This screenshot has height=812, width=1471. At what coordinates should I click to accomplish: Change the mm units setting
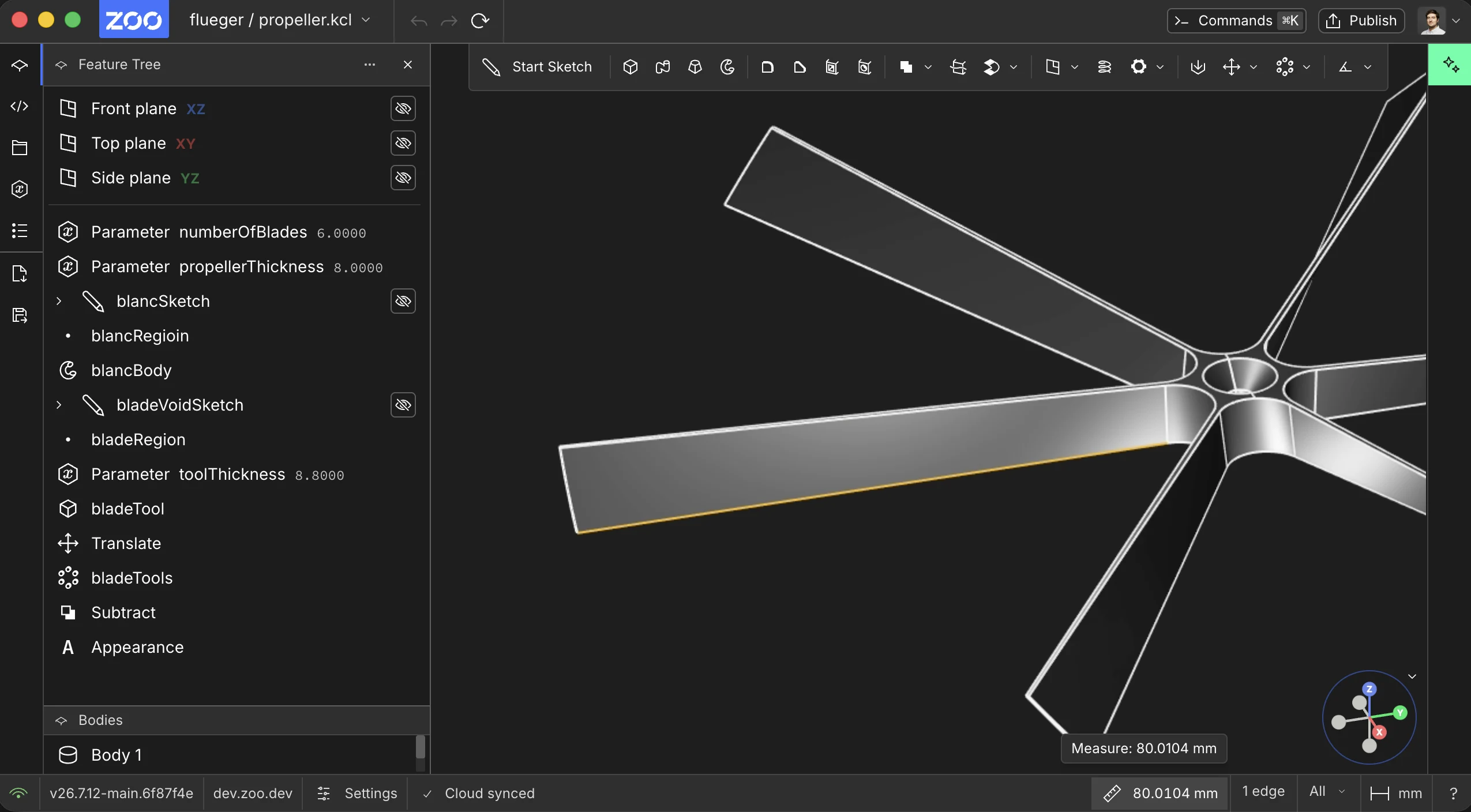pos(1396,794)
